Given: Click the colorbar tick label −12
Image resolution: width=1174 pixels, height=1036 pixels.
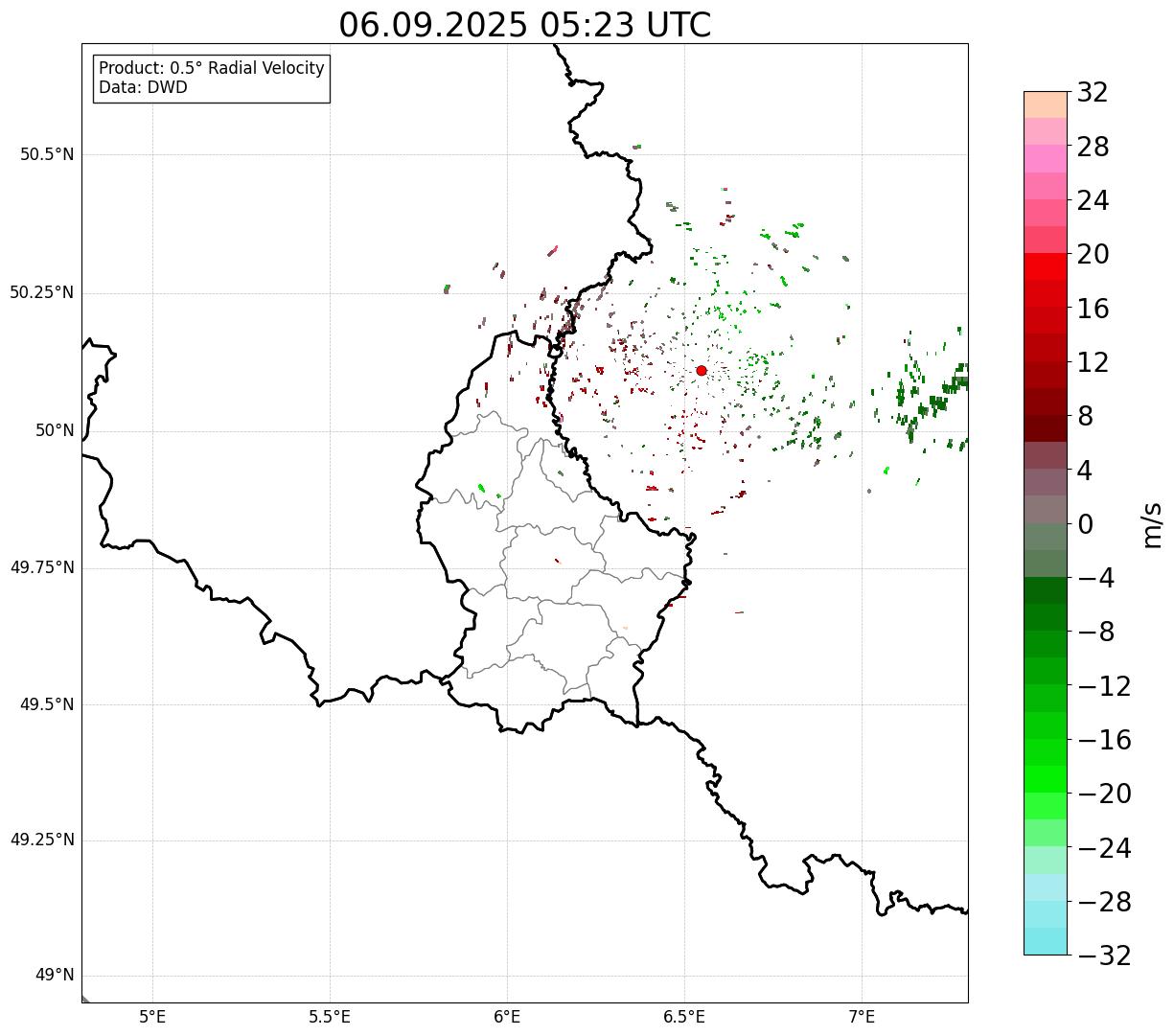Looking at the screenshot, I should (1104, 686).
